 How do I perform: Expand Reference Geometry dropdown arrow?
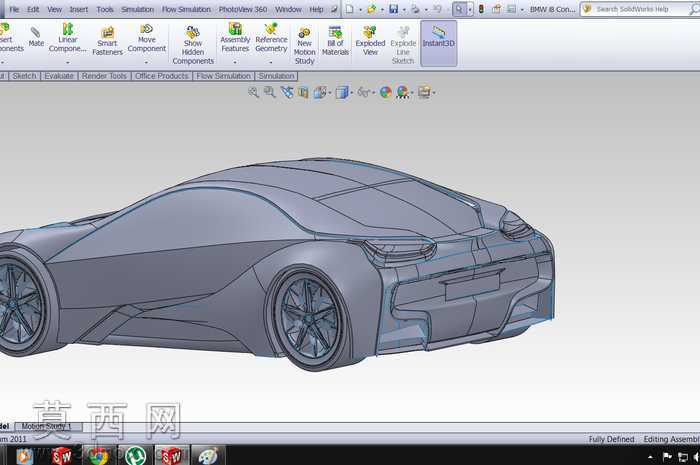[x=271, y=62]
